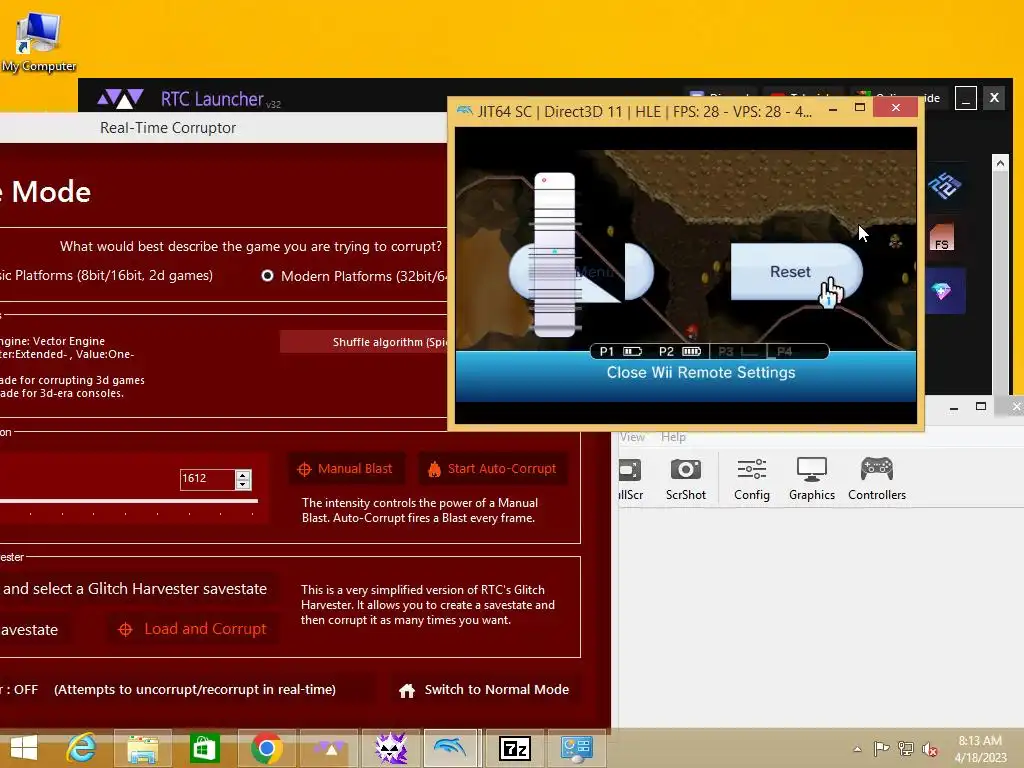Open Control Panel taskbar icon

pos(577,748)
